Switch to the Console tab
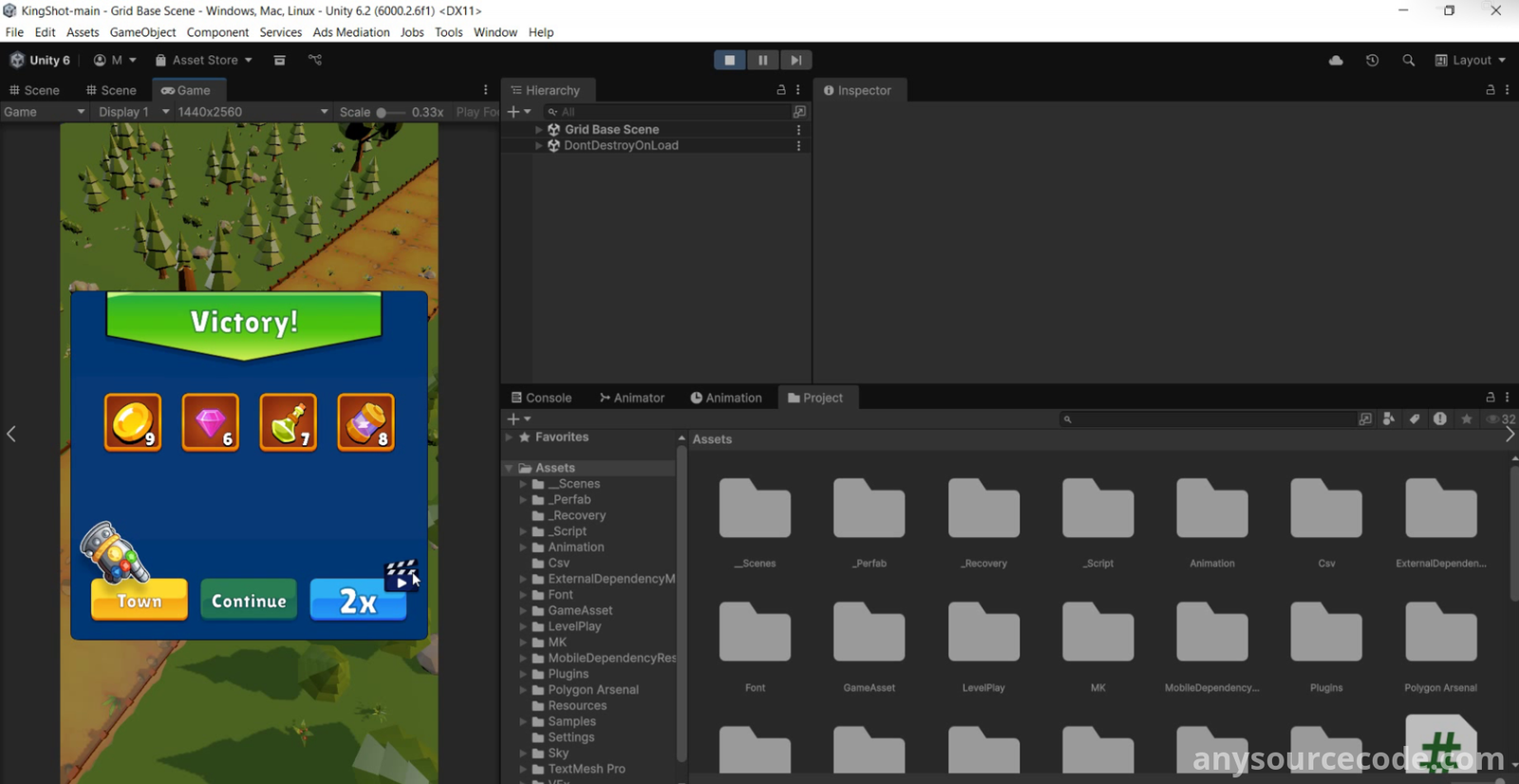The height and width of the screenshot is (784, 1519). click(x=541, y=398)
